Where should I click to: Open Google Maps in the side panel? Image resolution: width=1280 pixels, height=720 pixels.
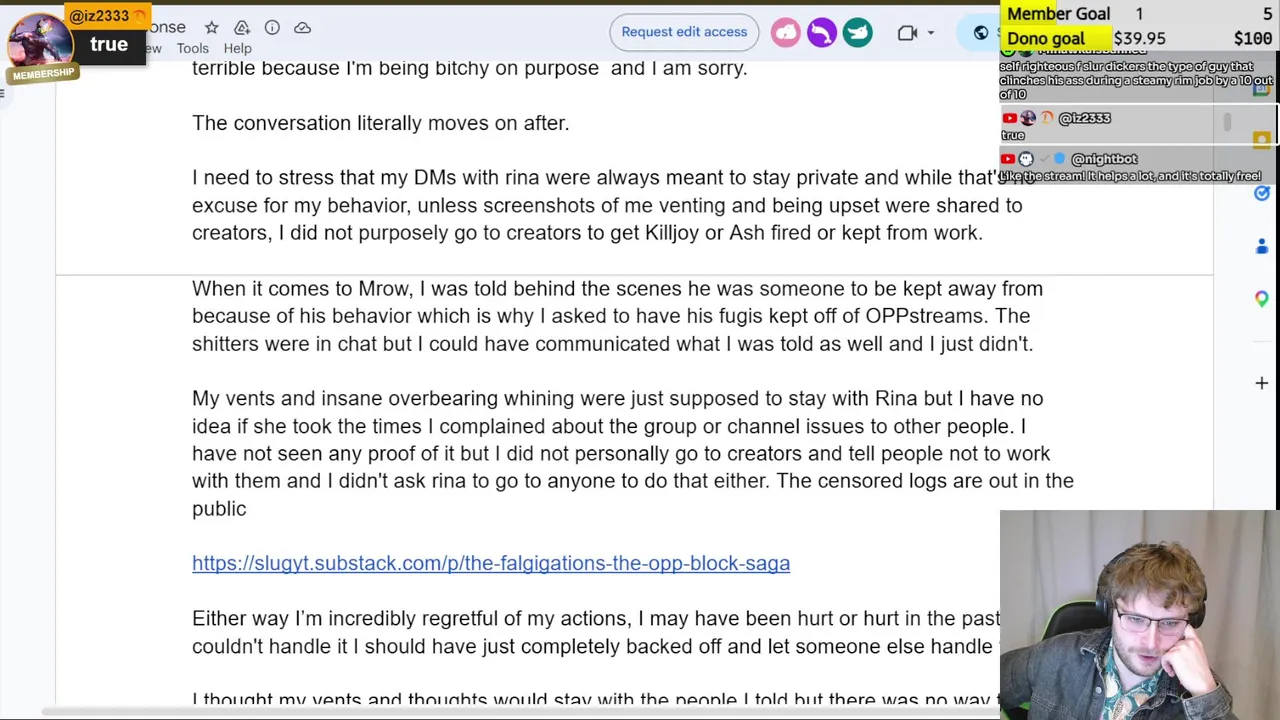[x=1262, y=298]
